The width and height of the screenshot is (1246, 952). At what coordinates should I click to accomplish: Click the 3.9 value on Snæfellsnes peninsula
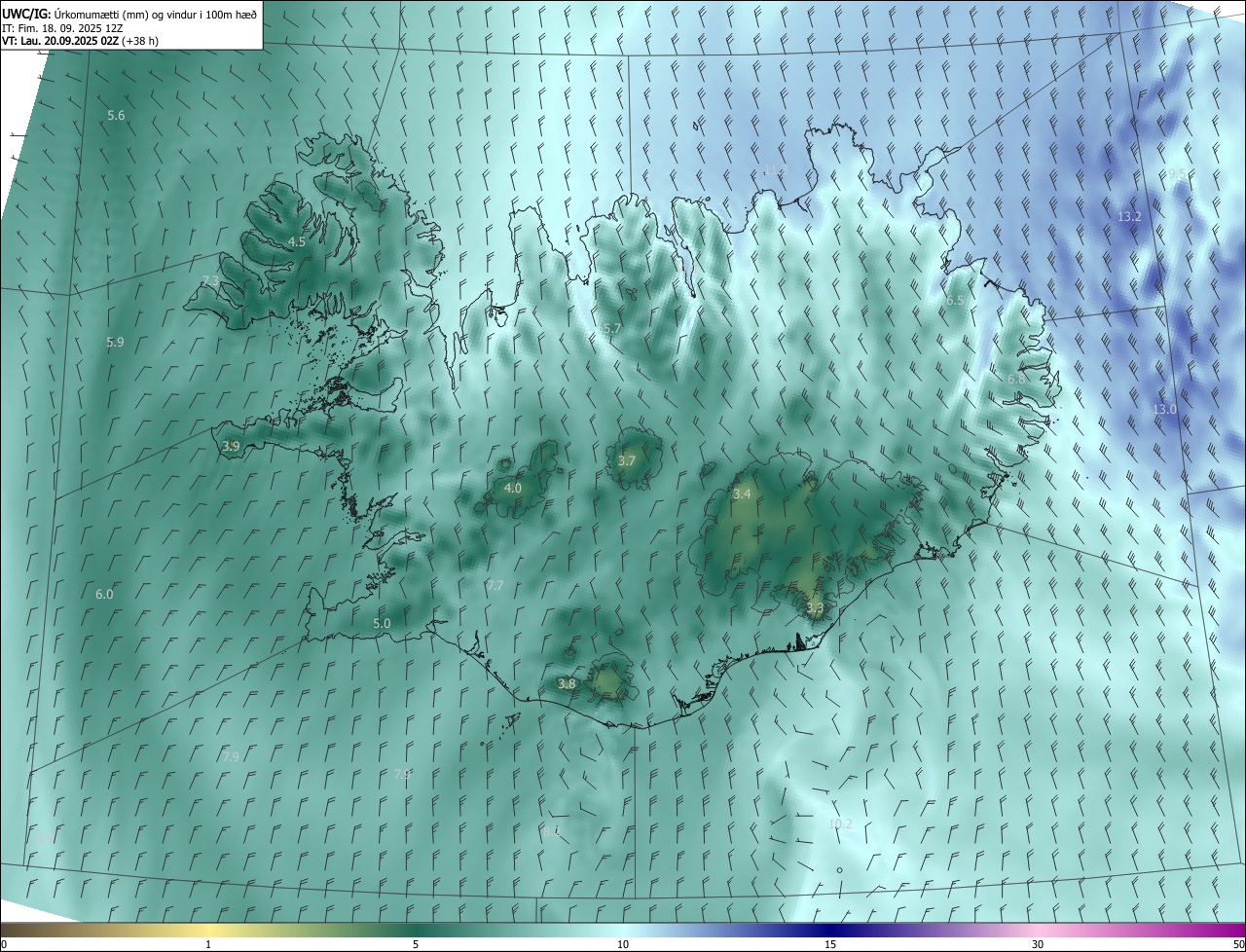[231, 447]
